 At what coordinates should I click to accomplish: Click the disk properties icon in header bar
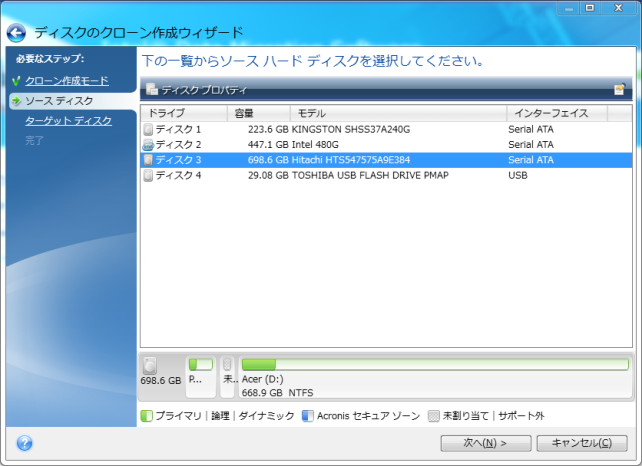[152, 89]
